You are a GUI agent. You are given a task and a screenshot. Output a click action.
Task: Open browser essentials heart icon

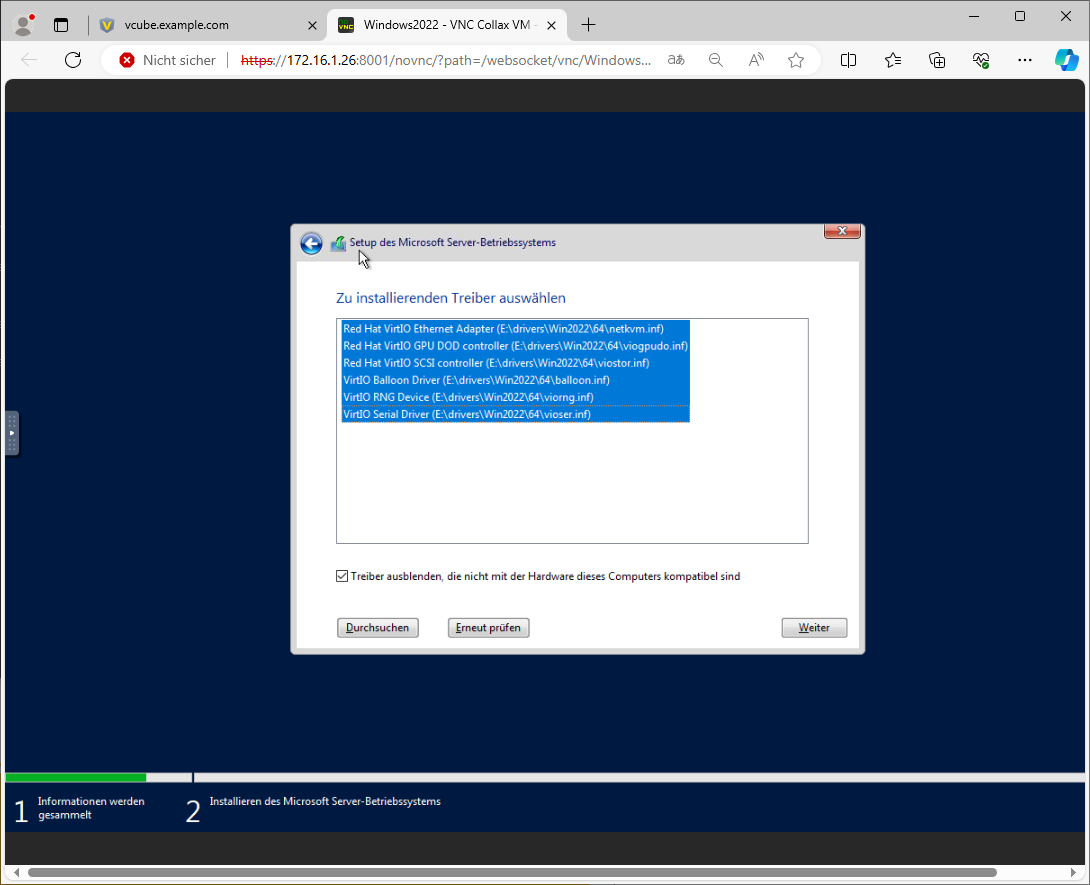[x=981, y=60]
